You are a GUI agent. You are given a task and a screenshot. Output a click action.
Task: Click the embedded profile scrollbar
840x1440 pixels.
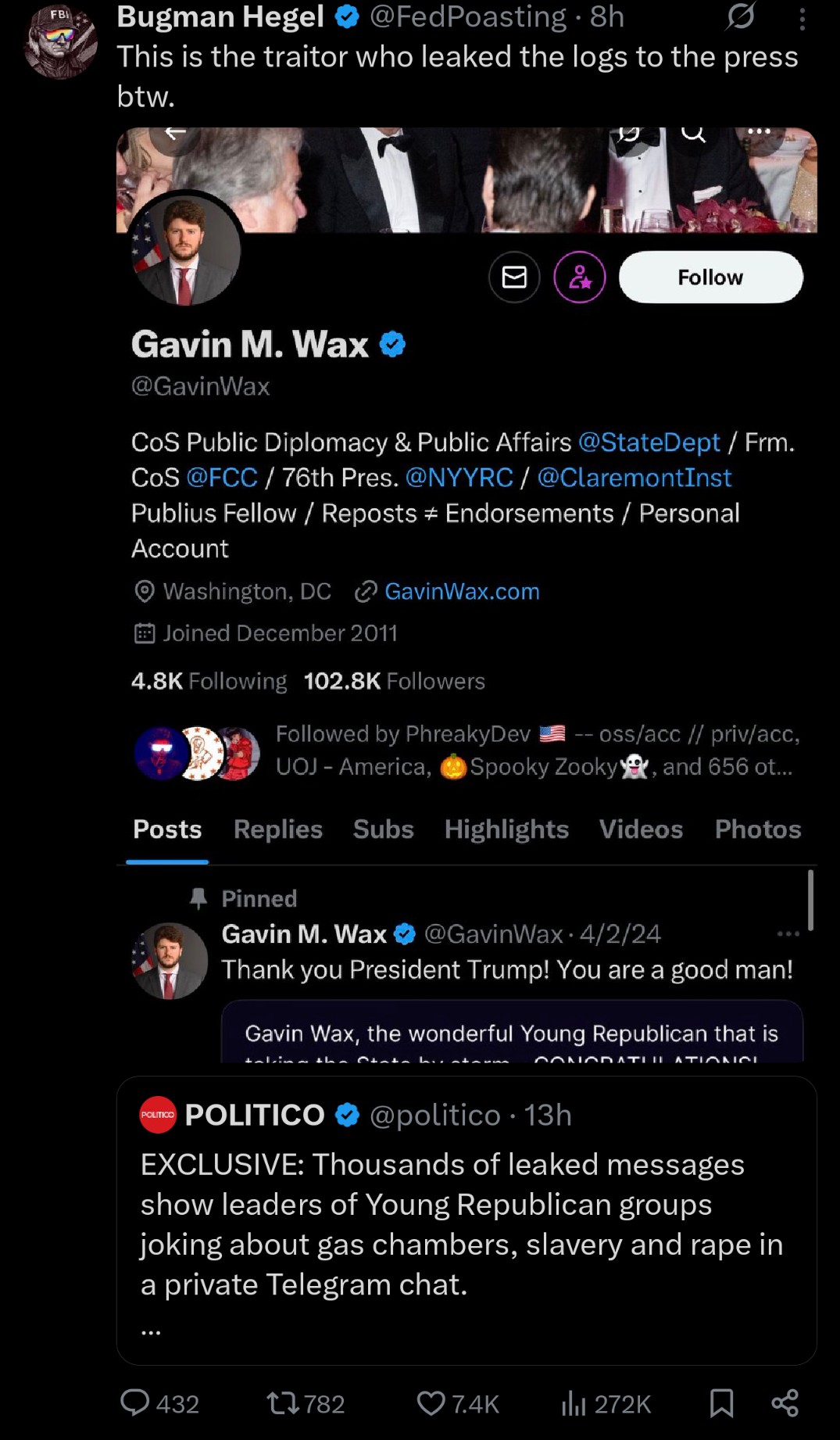click(x=810, y=901)
